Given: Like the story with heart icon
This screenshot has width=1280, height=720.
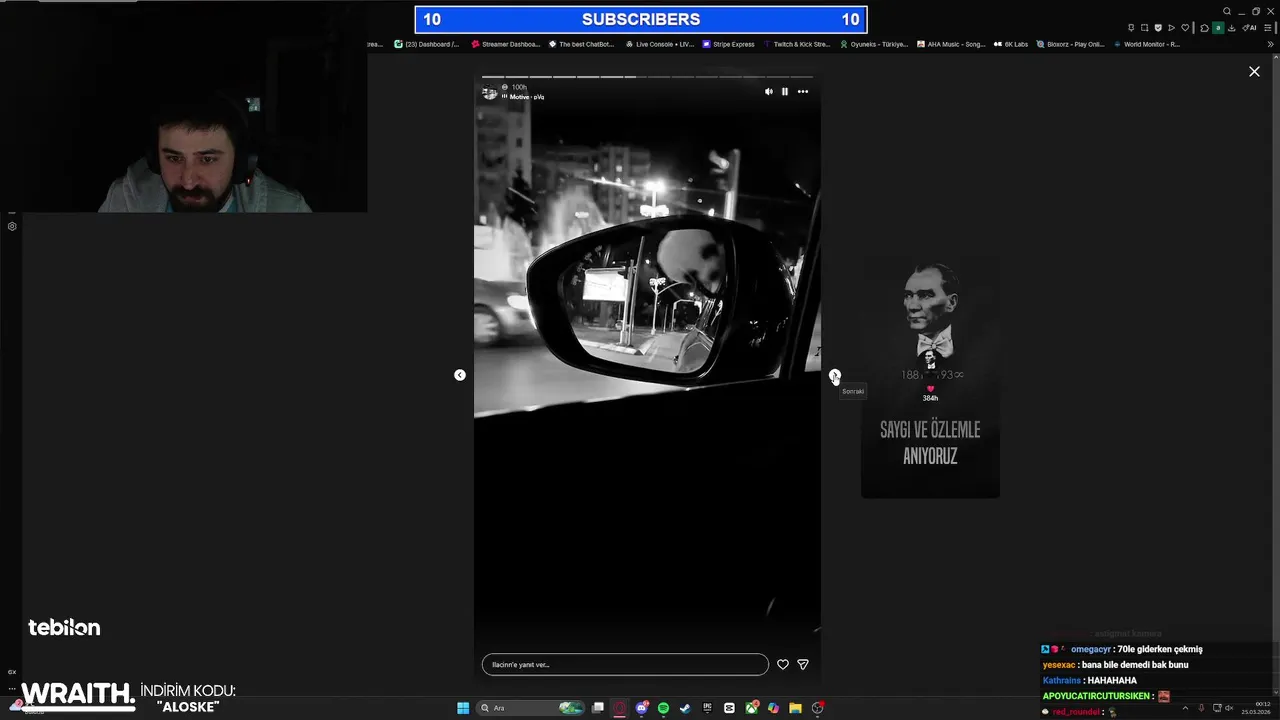Looking at the screenshot, I should pyautogui.click(x=783, y=664).
